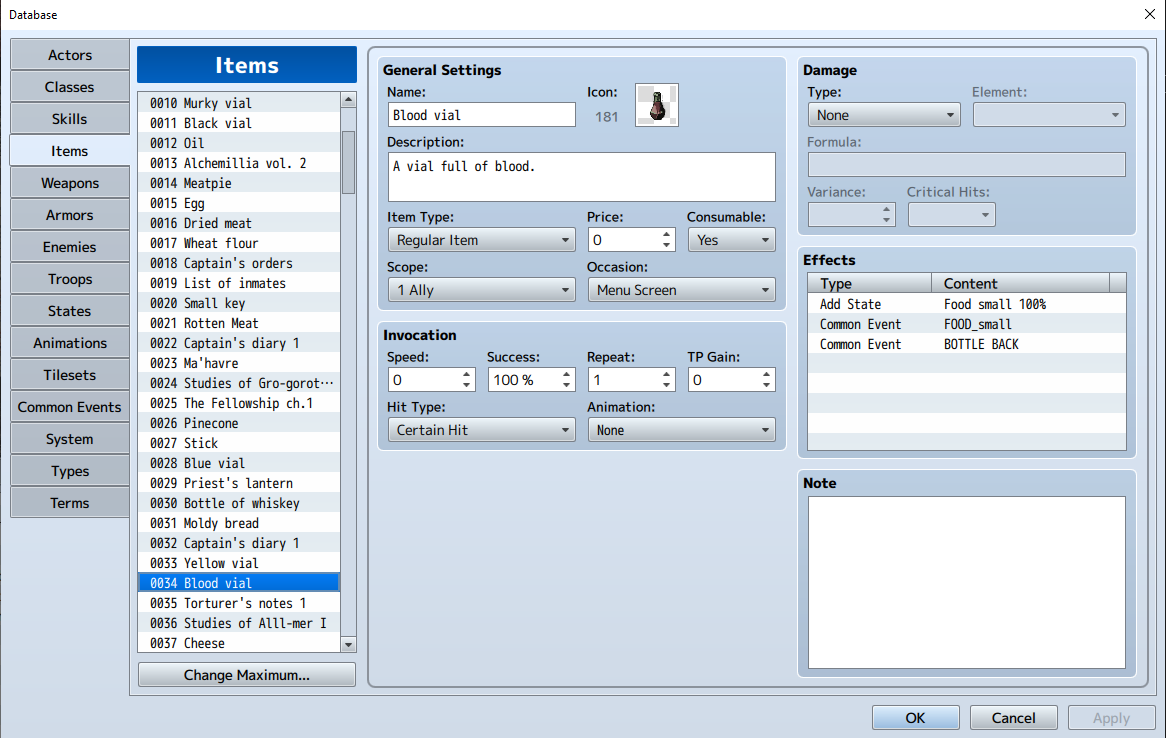Select item 0013 Alchemillia vol. 2
Image resolution: width=1166 pixels, height=738 pixels.
[x=239, y=163]
